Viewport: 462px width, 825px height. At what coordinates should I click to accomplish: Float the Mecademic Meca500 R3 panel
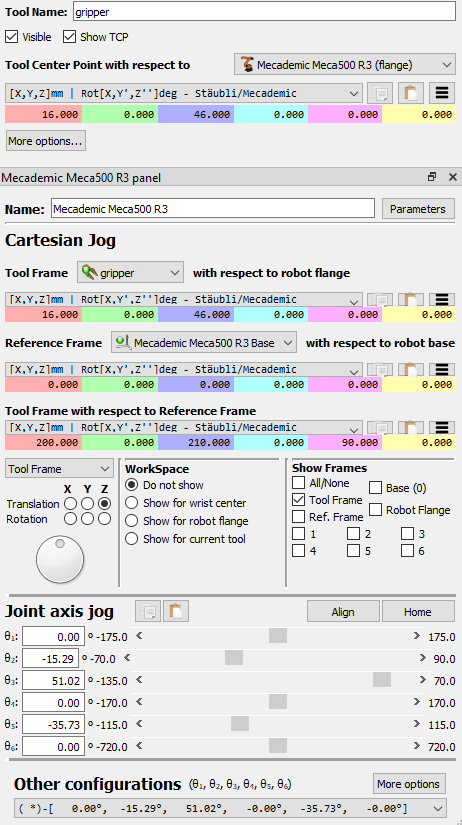432,177
